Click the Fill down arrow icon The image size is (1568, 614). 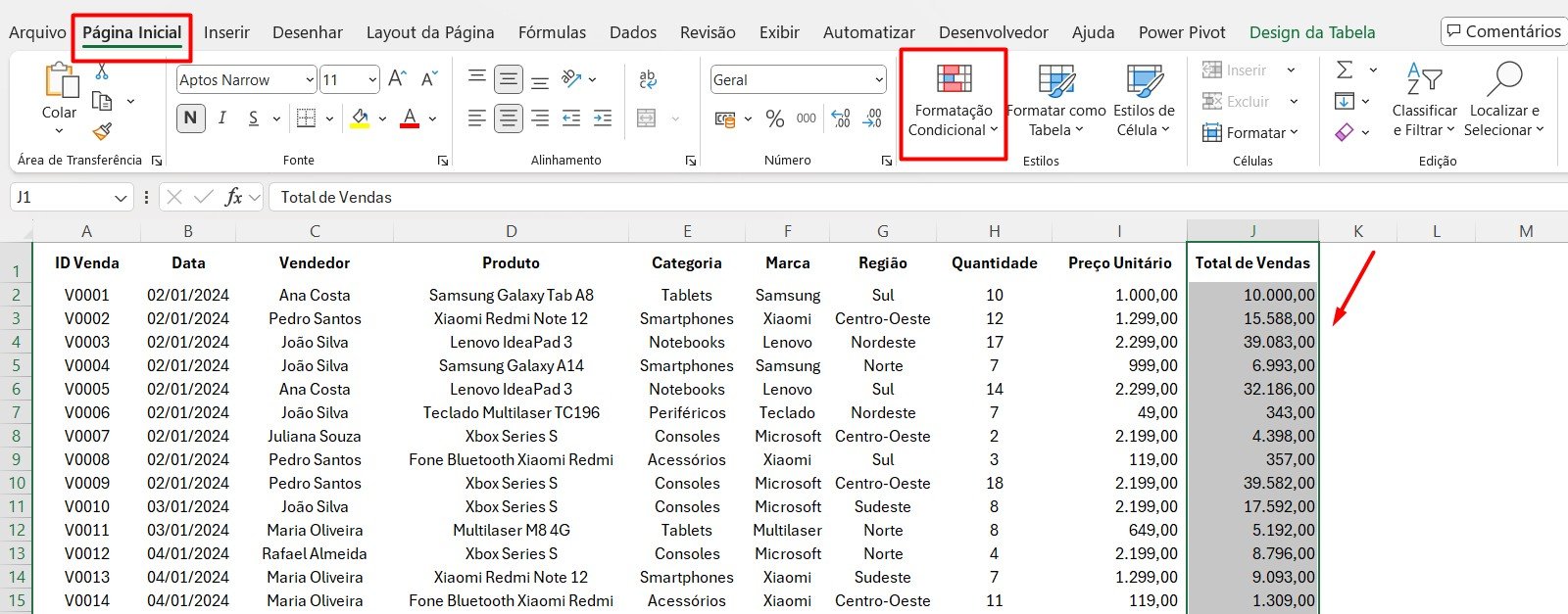(x=1345, y=101)
